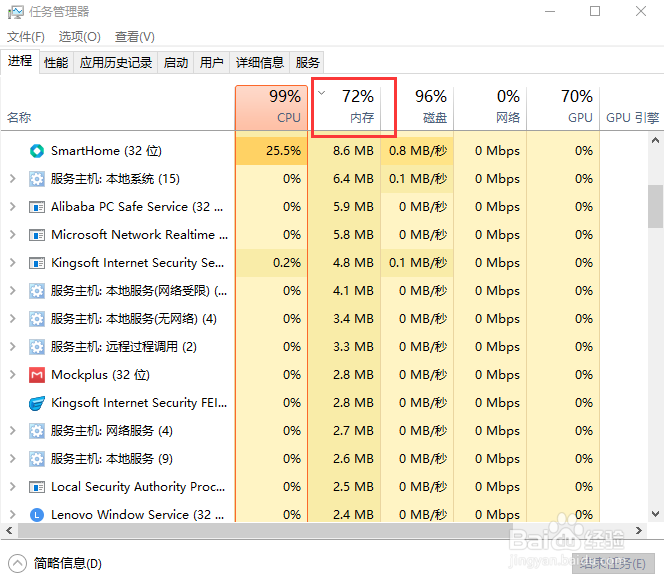Expand the Local Security Authority Process row
664x584 pixels.
tap(13, 487)
